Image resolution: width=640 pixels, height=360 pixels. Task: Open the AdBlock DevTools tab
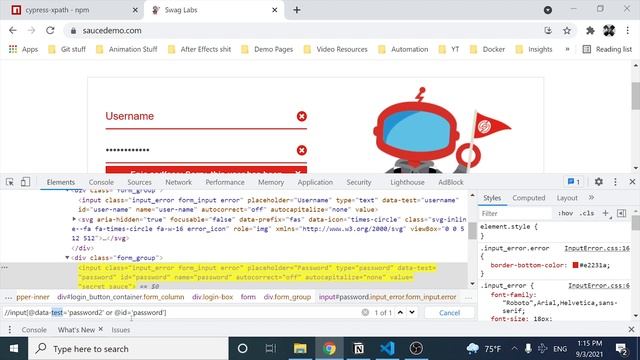click(451, 182)
